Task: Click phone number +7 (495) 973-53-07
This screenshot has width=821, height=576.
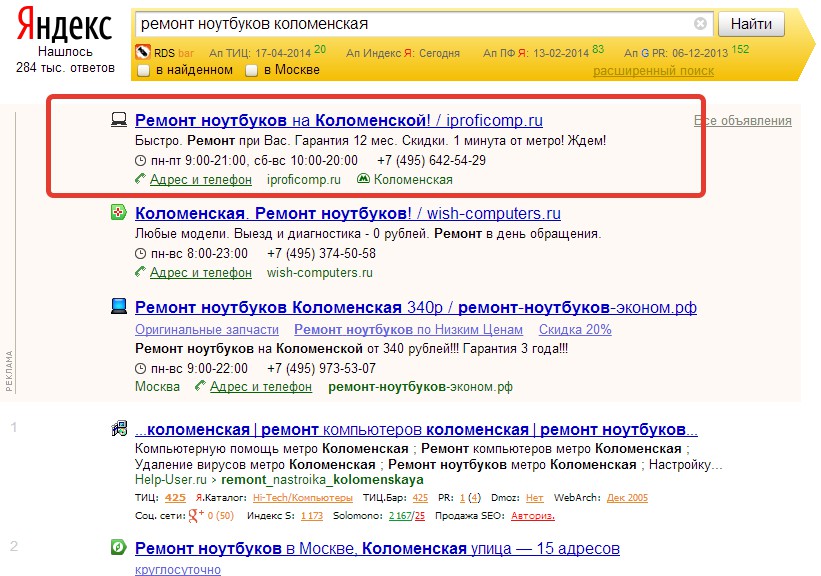Action: 321,368
